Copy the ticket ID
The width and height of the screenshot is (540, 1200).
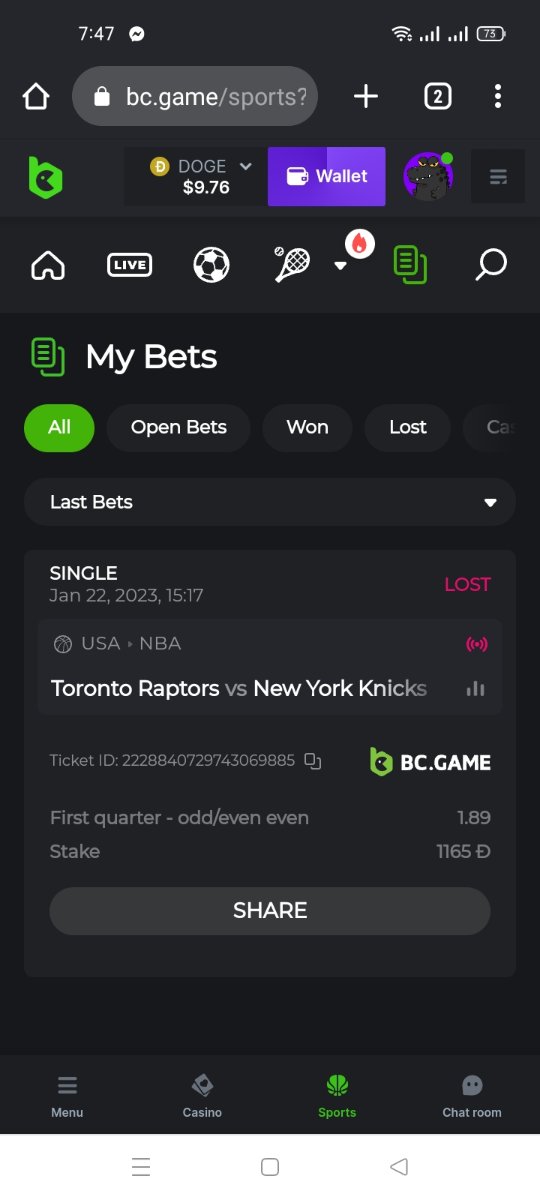313,761
